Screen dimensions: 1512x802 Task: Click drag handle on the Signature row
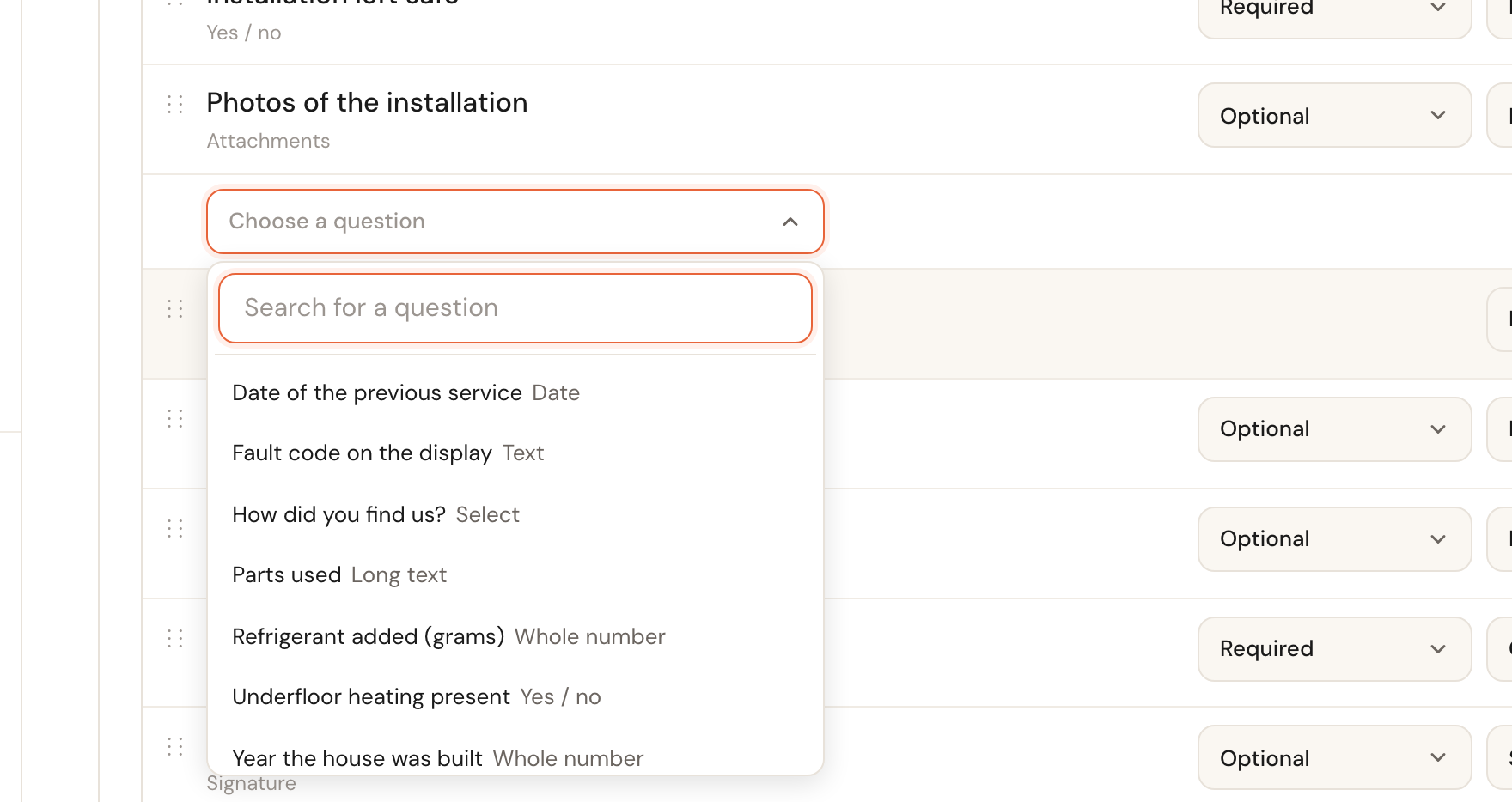pos(175,746)
